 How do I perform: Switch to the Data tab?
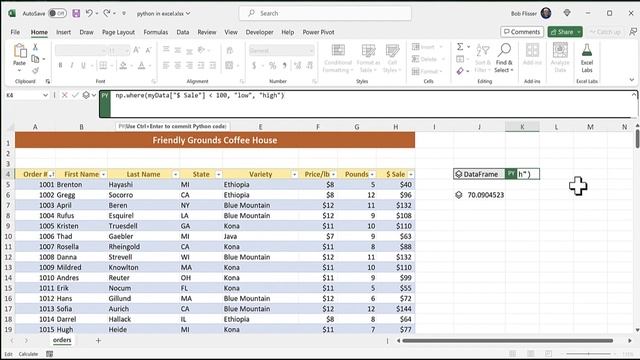tap(182, 32)
